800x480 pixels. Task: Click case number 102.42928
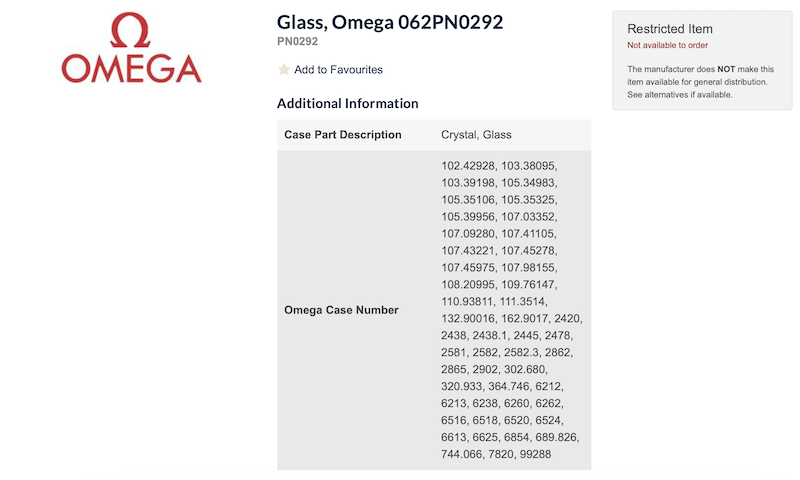tap(468, 164)
